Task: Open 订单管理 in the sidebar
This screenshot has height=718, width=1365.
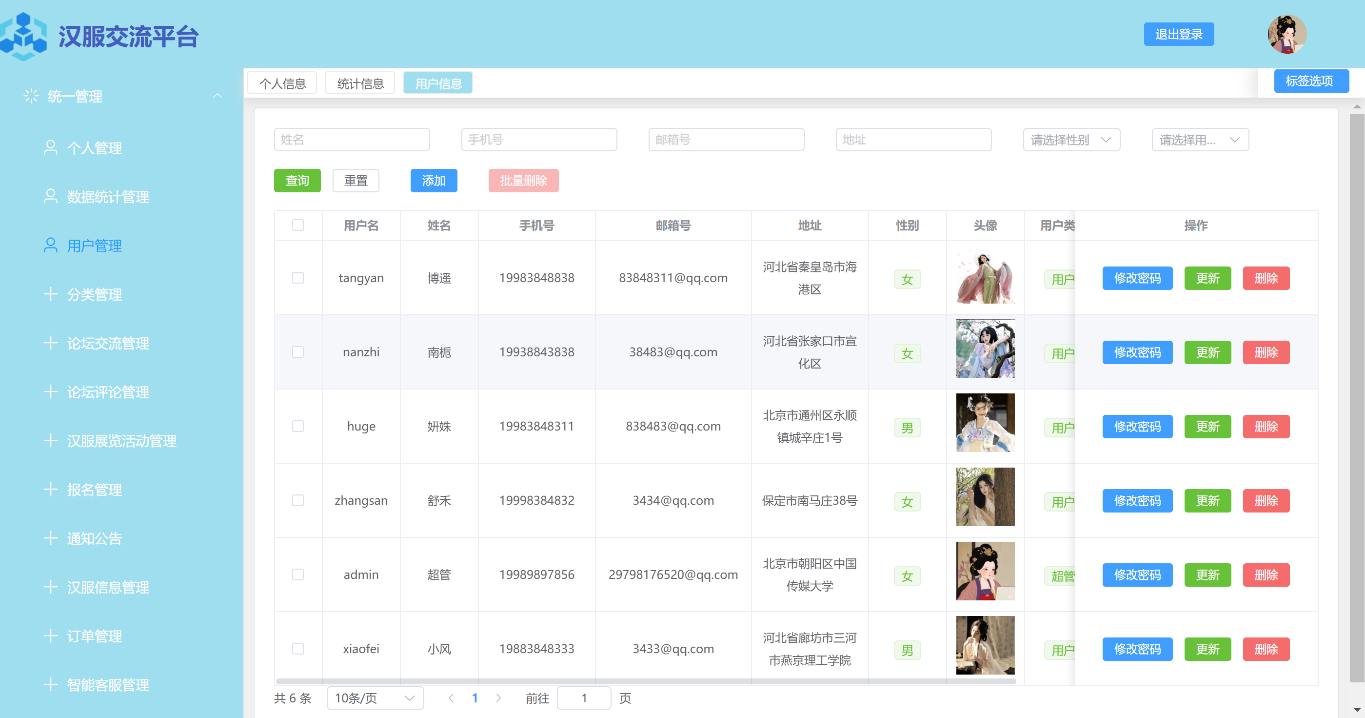Action: [94, 636]
